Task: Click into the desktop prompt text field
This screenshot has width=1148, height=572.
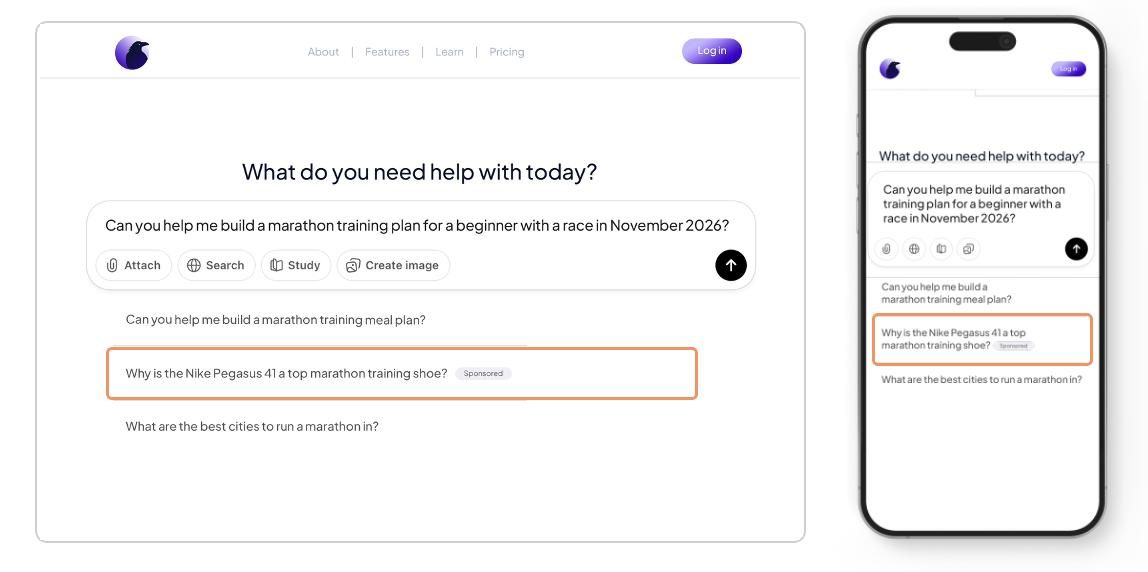Action: coord(416,226)
